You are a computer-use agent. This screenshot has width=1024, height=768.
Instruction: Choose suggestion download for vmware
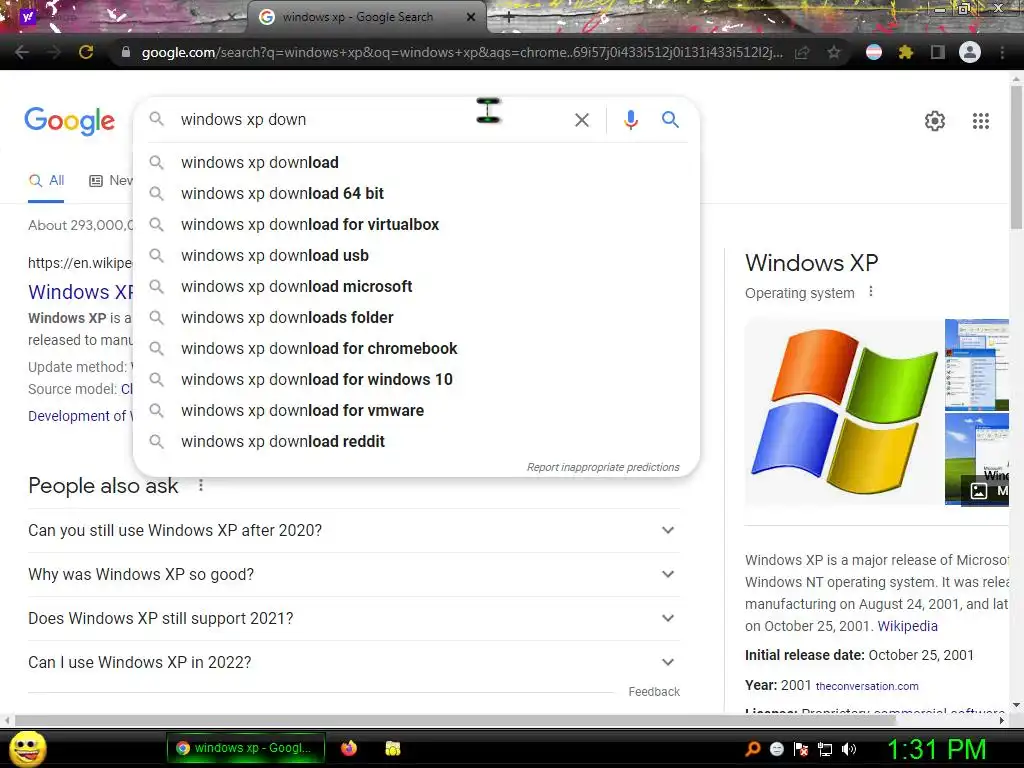pos(416,410)
